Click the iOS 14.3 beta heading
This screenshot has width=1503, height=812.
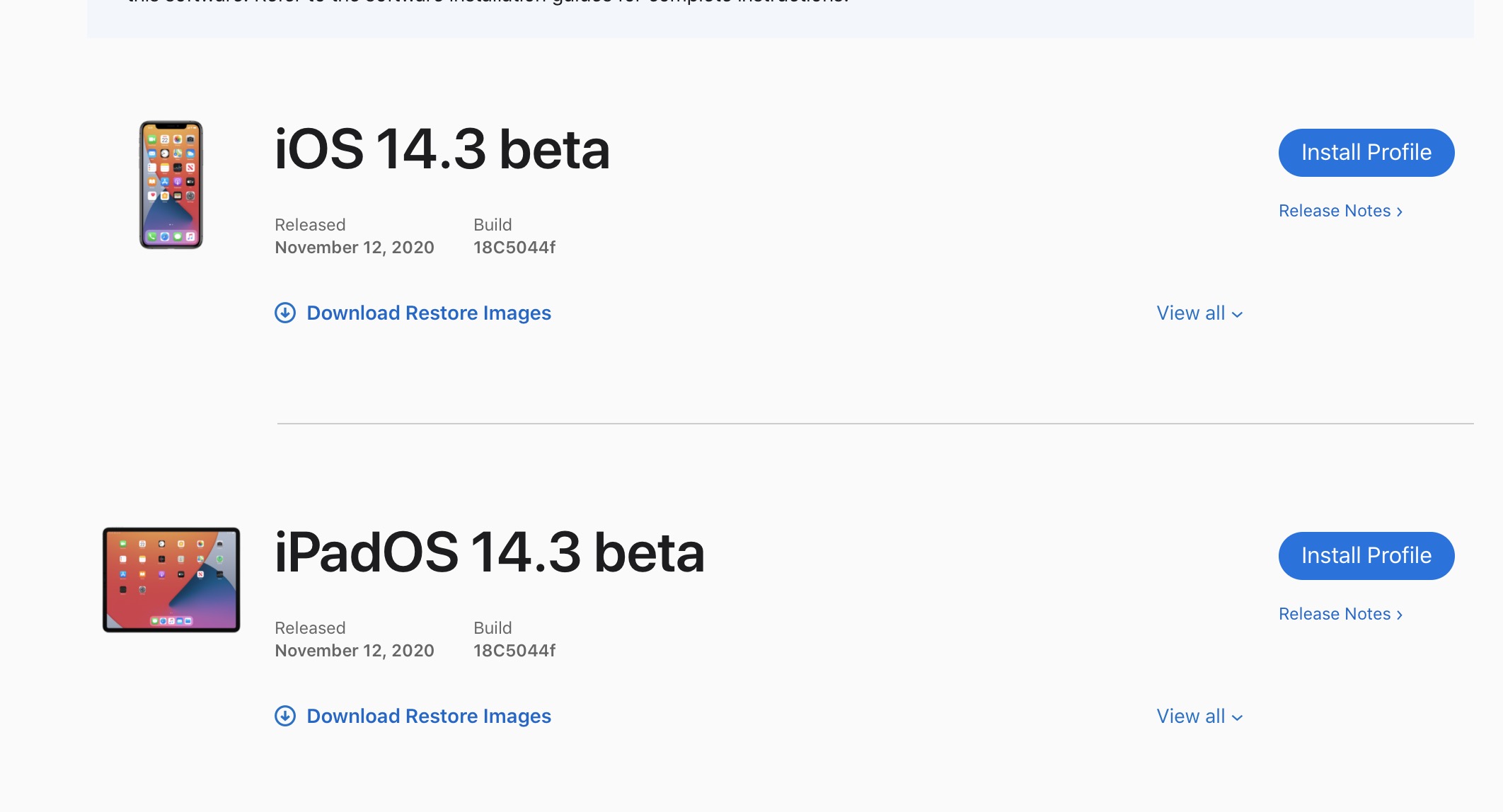coord(442,150)
